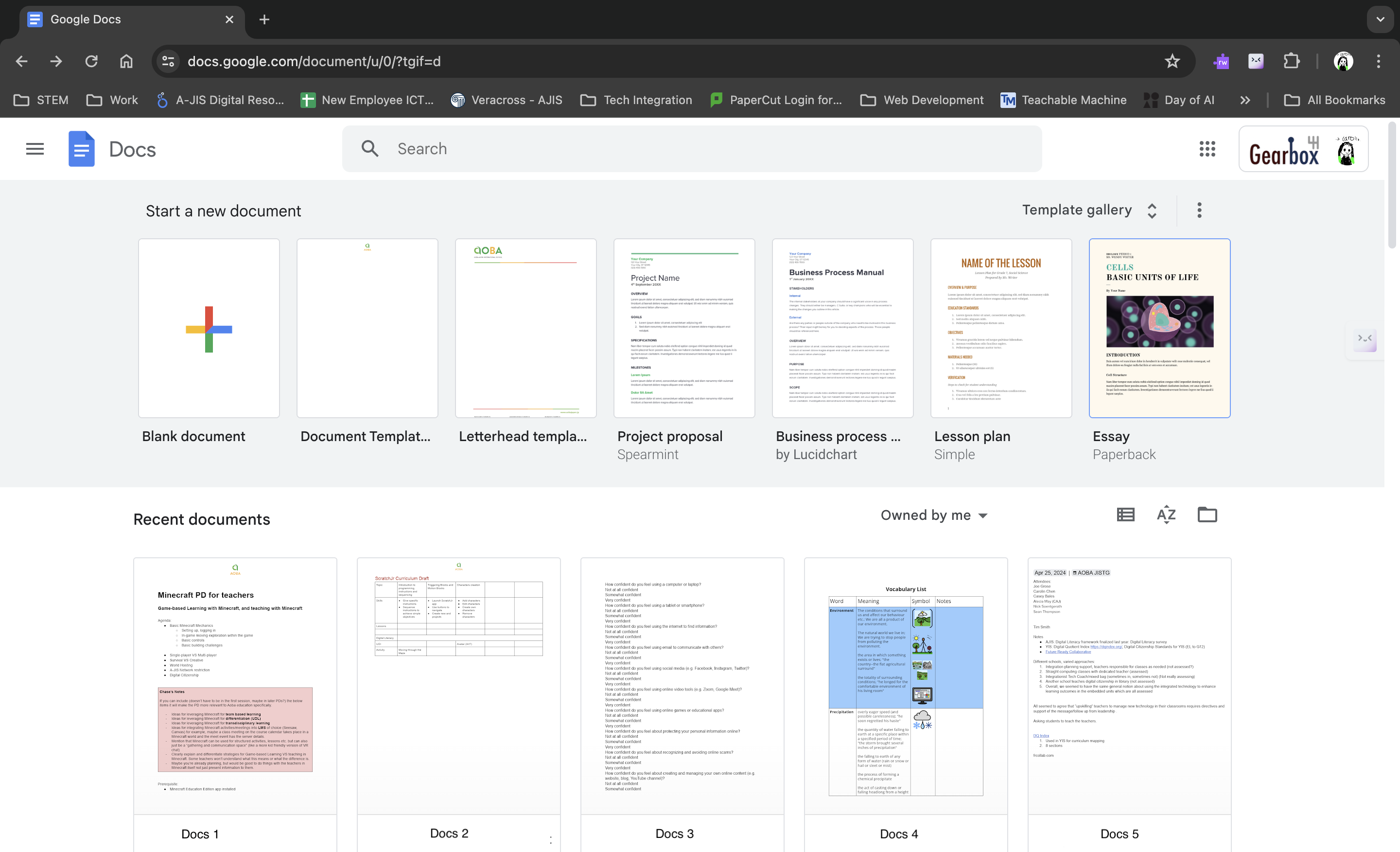Viewport: 1400px width, 852px height.
Task: Click the Google apps grid icon
Action: (1207, 149)
